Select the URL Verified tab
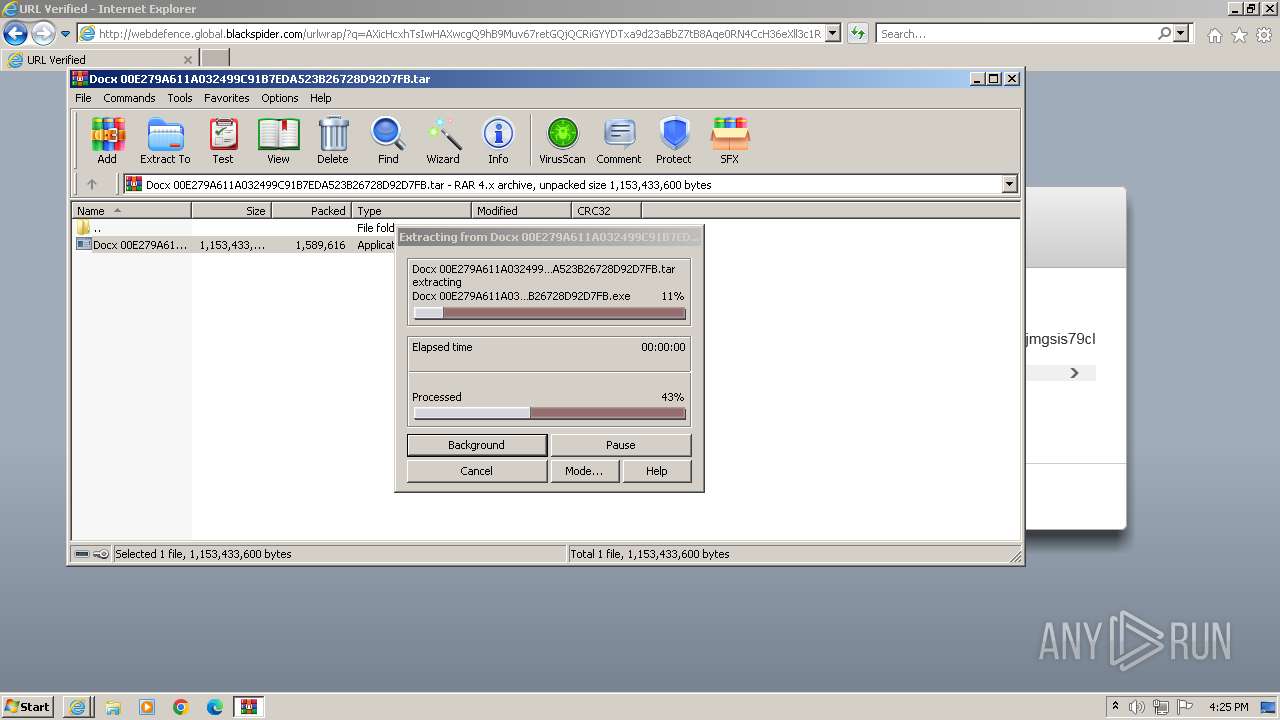Image resolution: width=1280 pixels, height=720 pixels. coord(100,59)
